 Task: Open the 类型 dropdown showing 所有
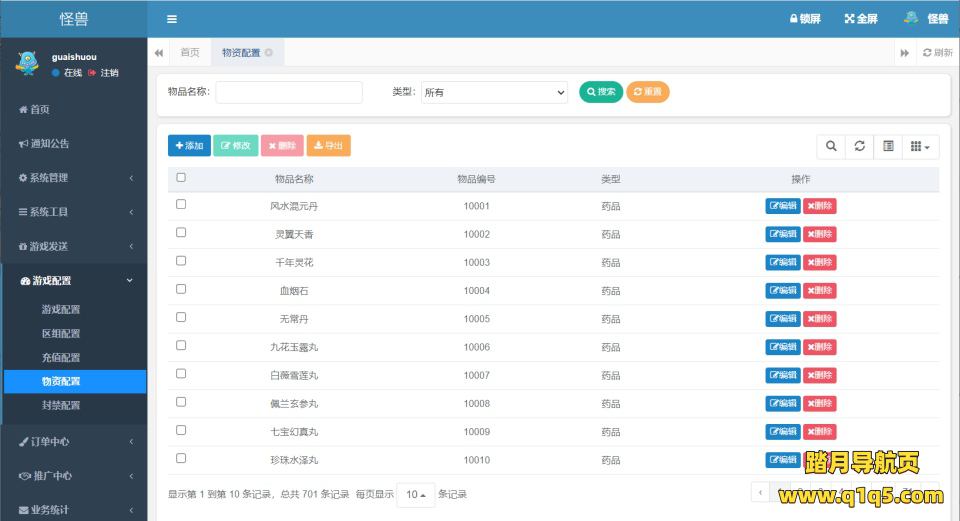tap(494, 92)
